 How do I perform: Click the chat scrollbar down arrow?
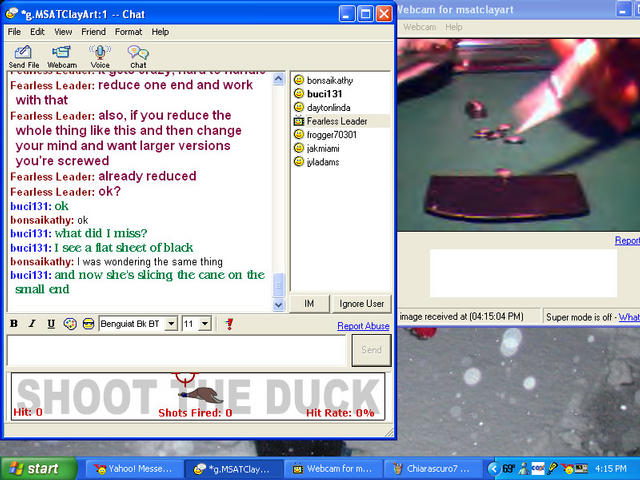click(278, 304)
